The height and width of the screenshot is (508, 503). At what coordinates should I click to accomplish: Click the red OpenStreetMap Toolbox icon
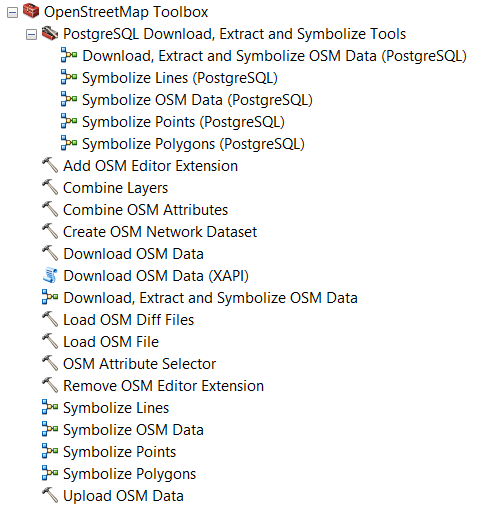(31, 11)
